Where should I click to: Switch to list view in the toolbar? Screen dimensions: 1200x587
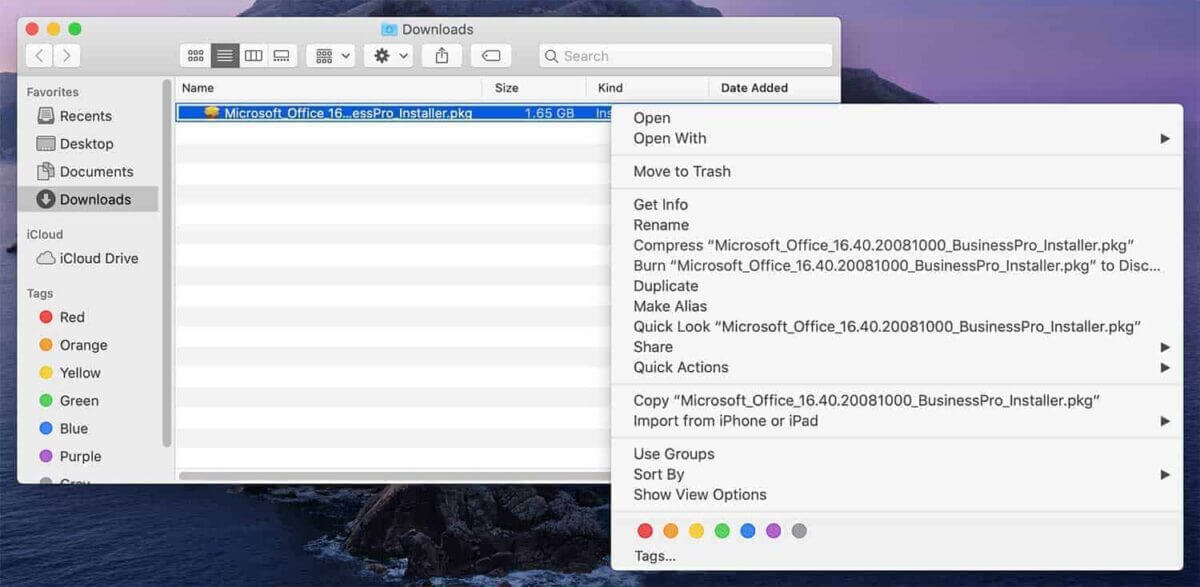click(x=225, y=56)
